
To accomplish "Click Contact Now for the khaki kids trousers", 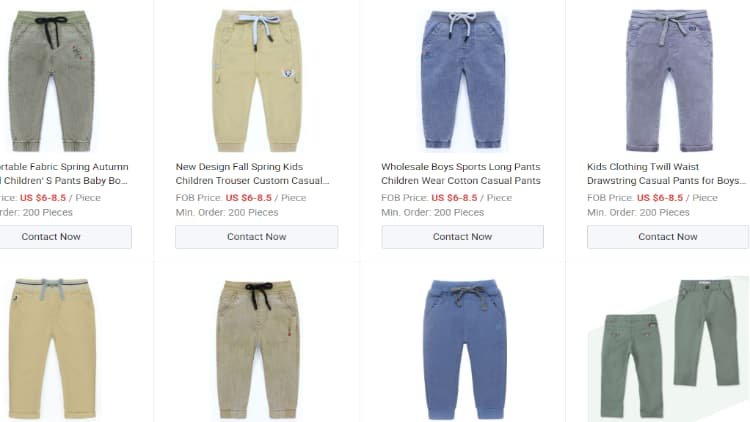I will pyautogui.click(x=256, y=237).
